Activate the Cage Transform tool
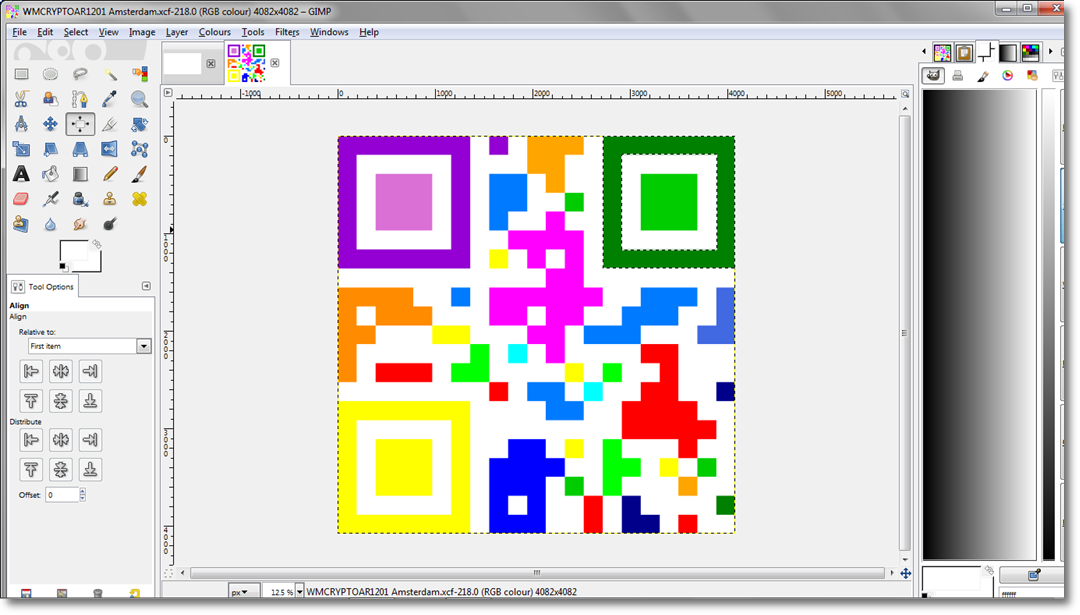The height and width of the screenshot is (615, 1080). [x=139, y=149]
